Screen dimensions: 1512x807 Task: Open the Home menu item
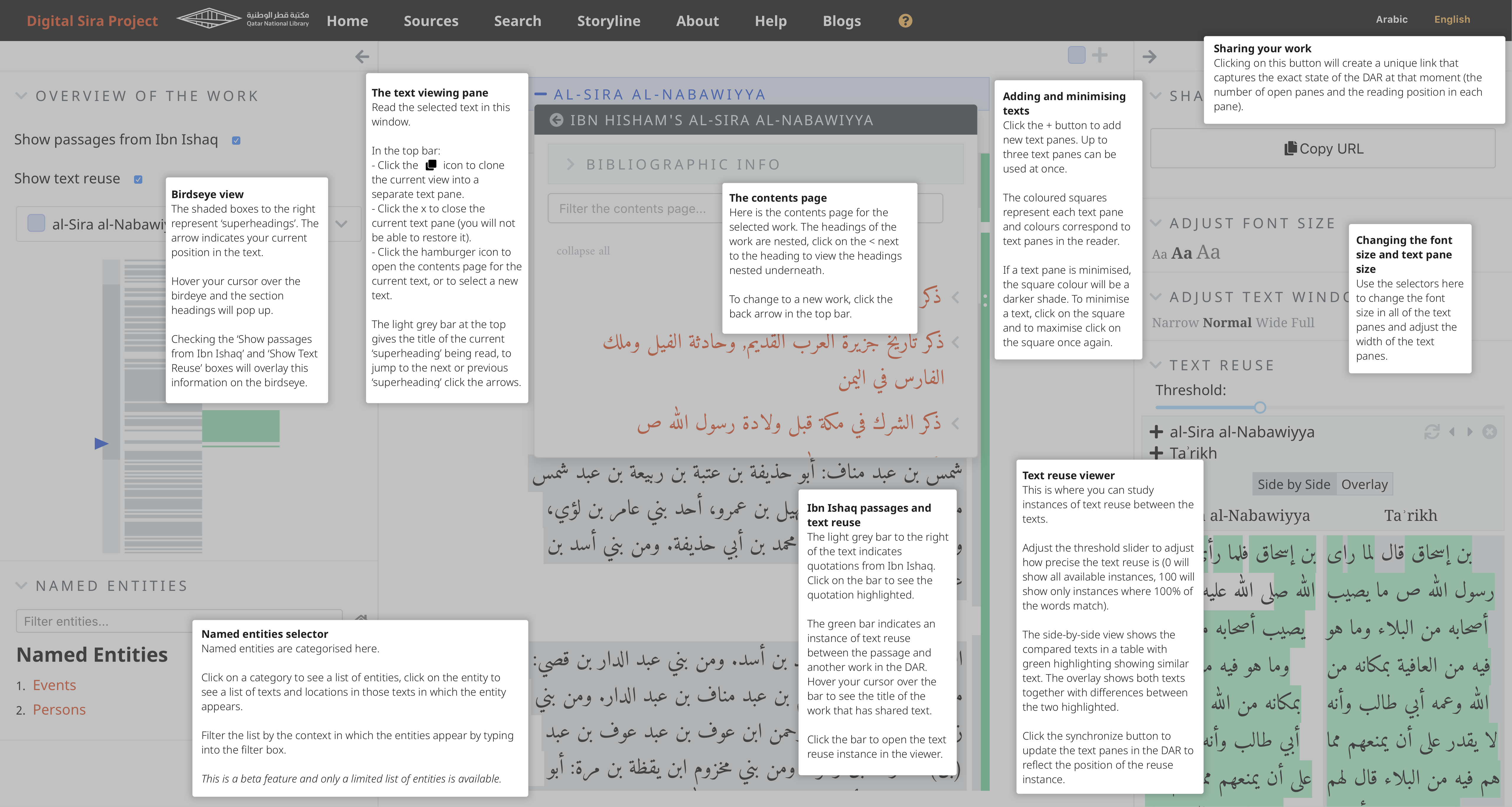(x=348, y=21)
